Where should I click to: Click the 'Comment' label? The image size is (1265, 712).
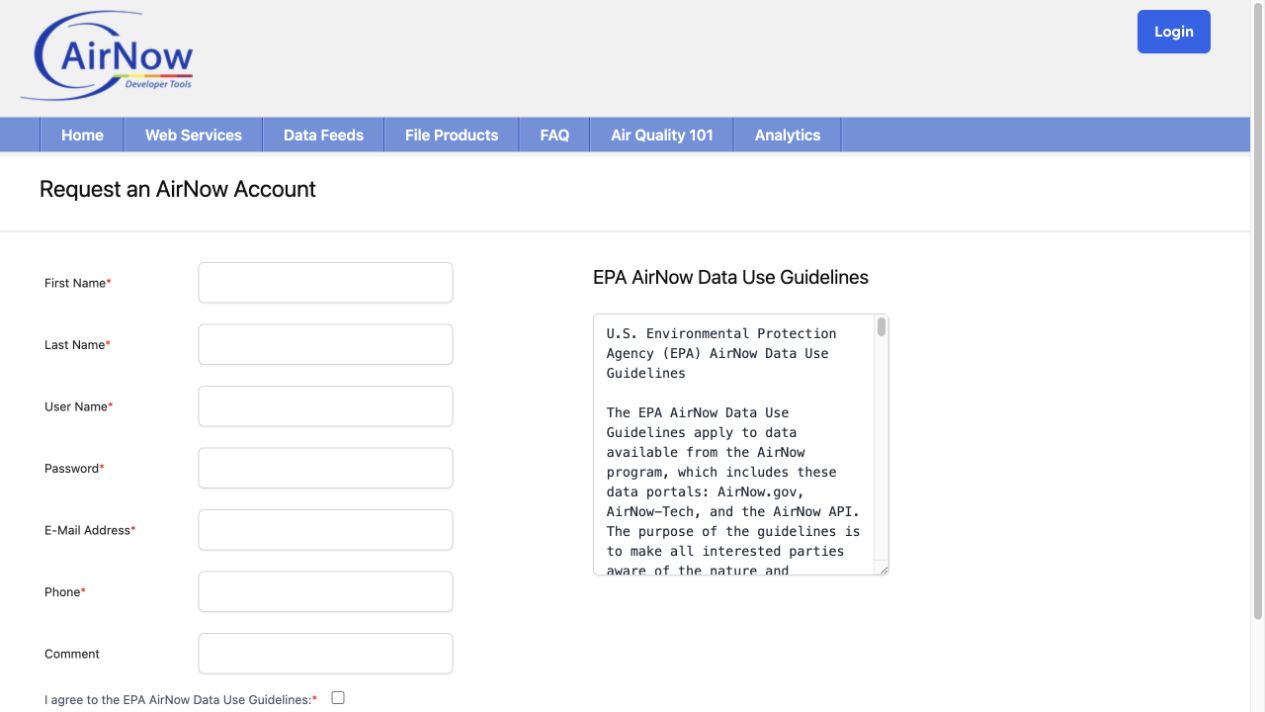pos(72,654)
